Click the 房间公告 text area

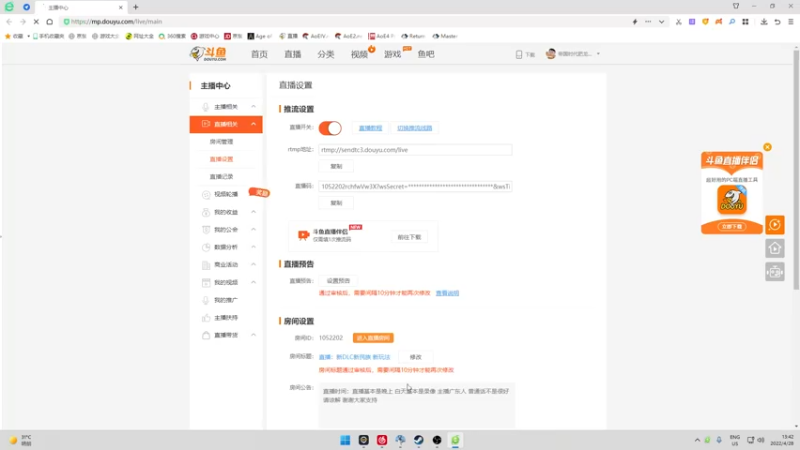[x=417, y=406]
